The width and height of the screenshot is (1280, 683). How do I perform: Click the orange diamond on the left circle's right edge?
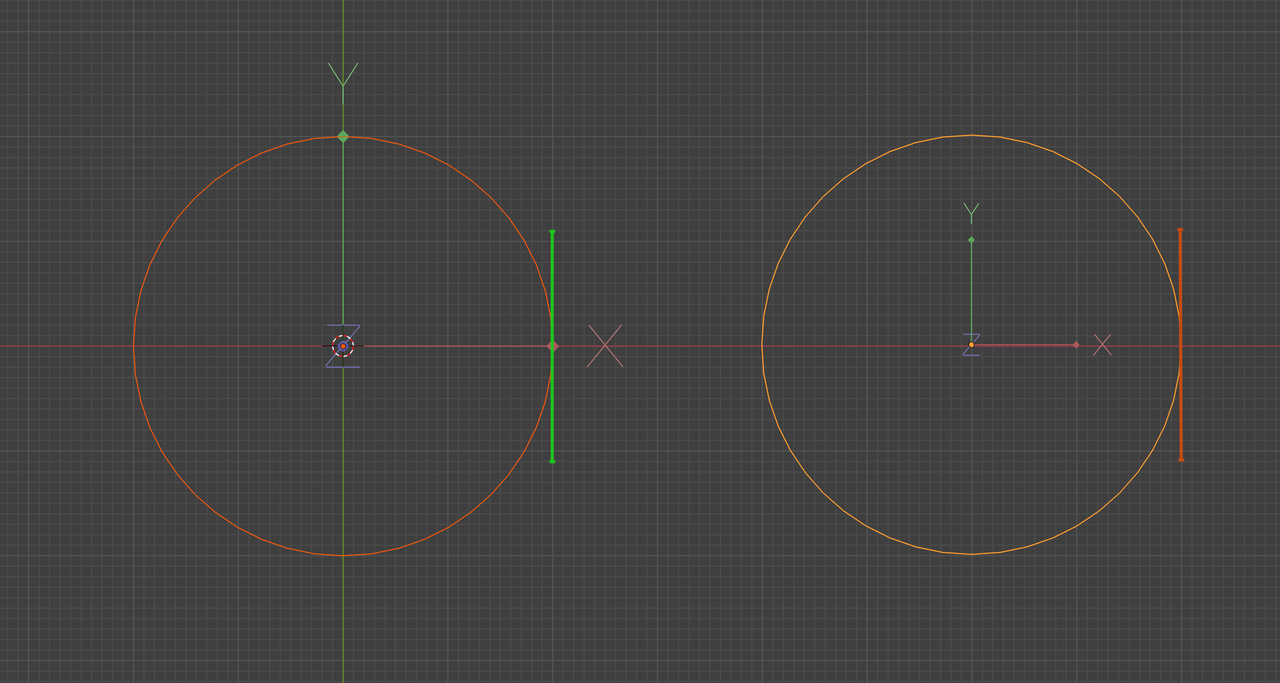(x=551, y=345)
